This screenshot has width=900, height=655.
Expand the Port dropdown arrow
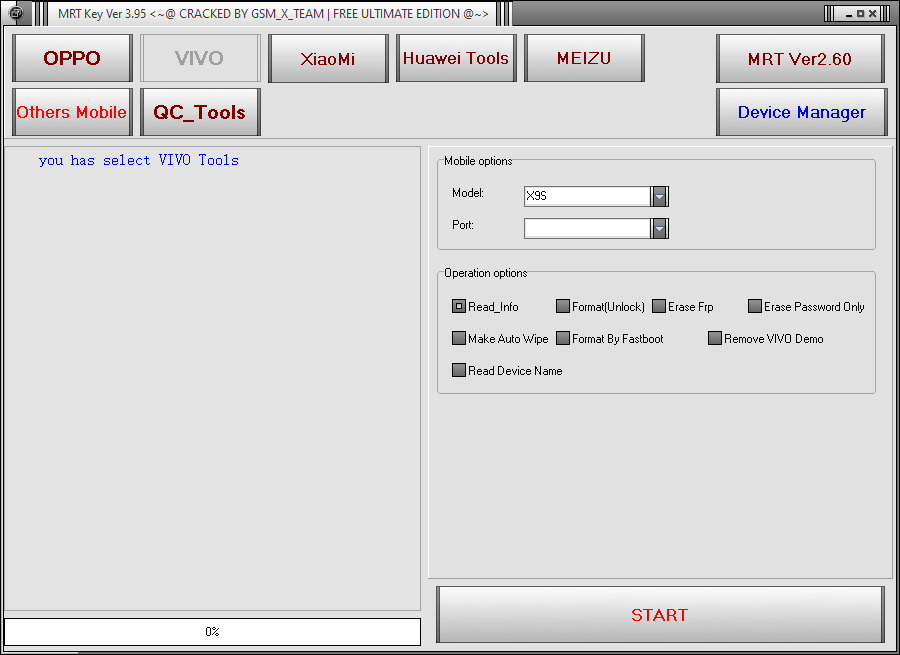click(660, 228)
